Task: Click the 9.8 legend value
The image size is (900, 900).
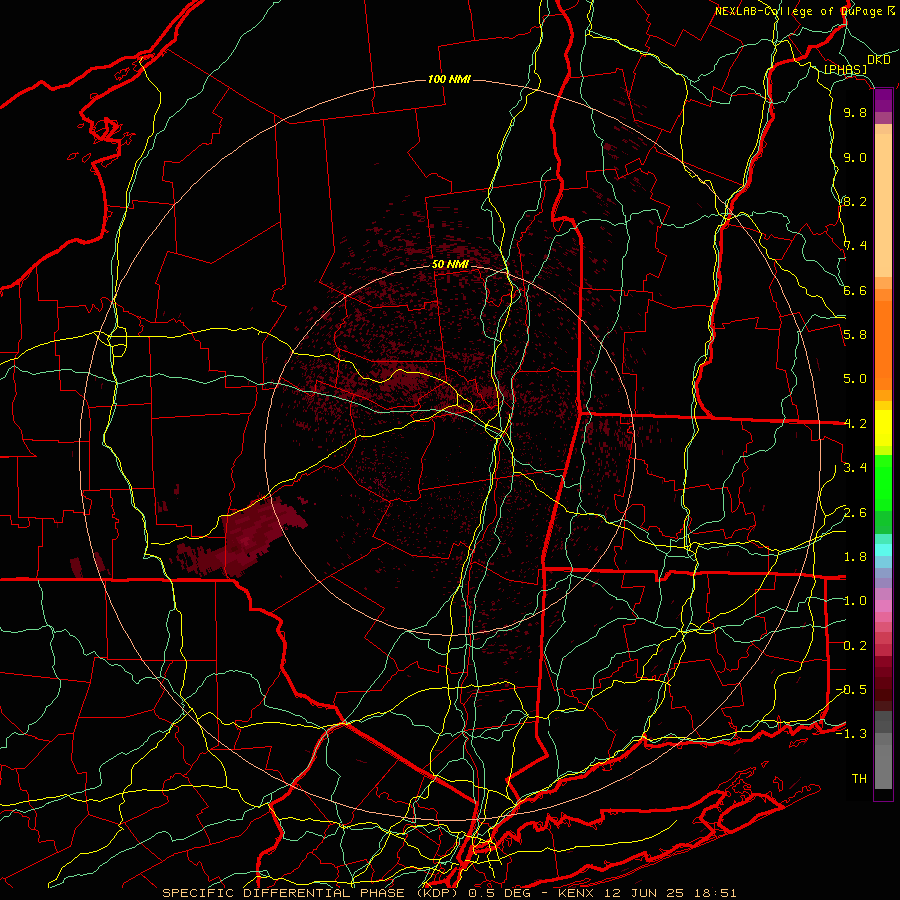Action: [x=855, y=112]
